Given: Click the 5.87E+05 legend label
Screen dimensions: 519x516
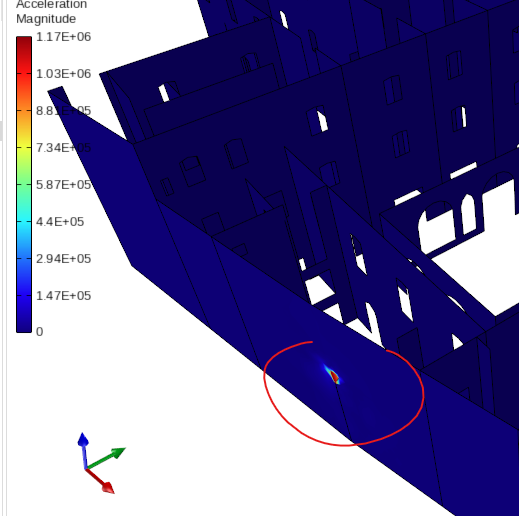Looking at the screenshot, I should [63, 185].
